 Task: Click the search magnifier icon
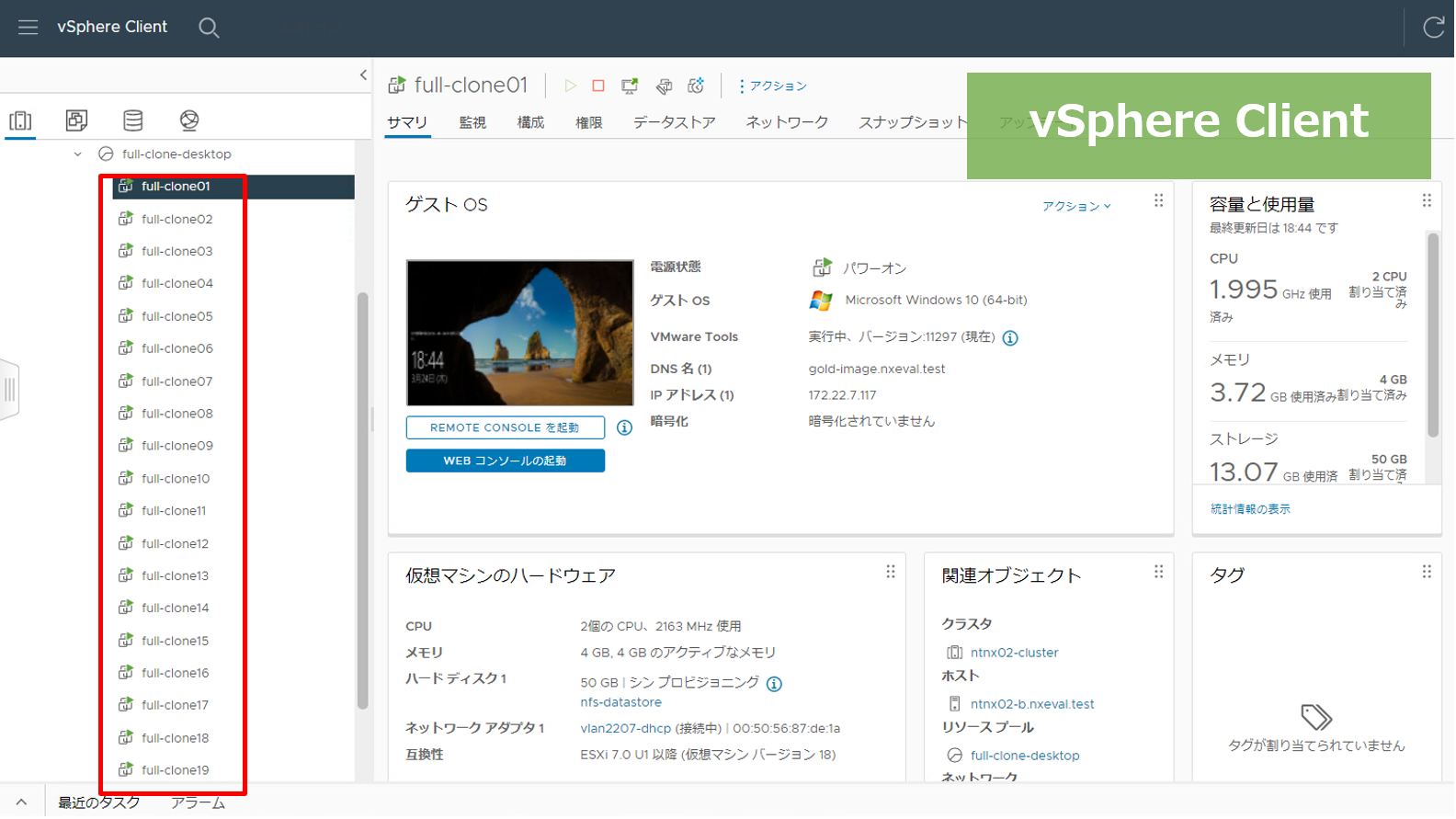[209, 28]
